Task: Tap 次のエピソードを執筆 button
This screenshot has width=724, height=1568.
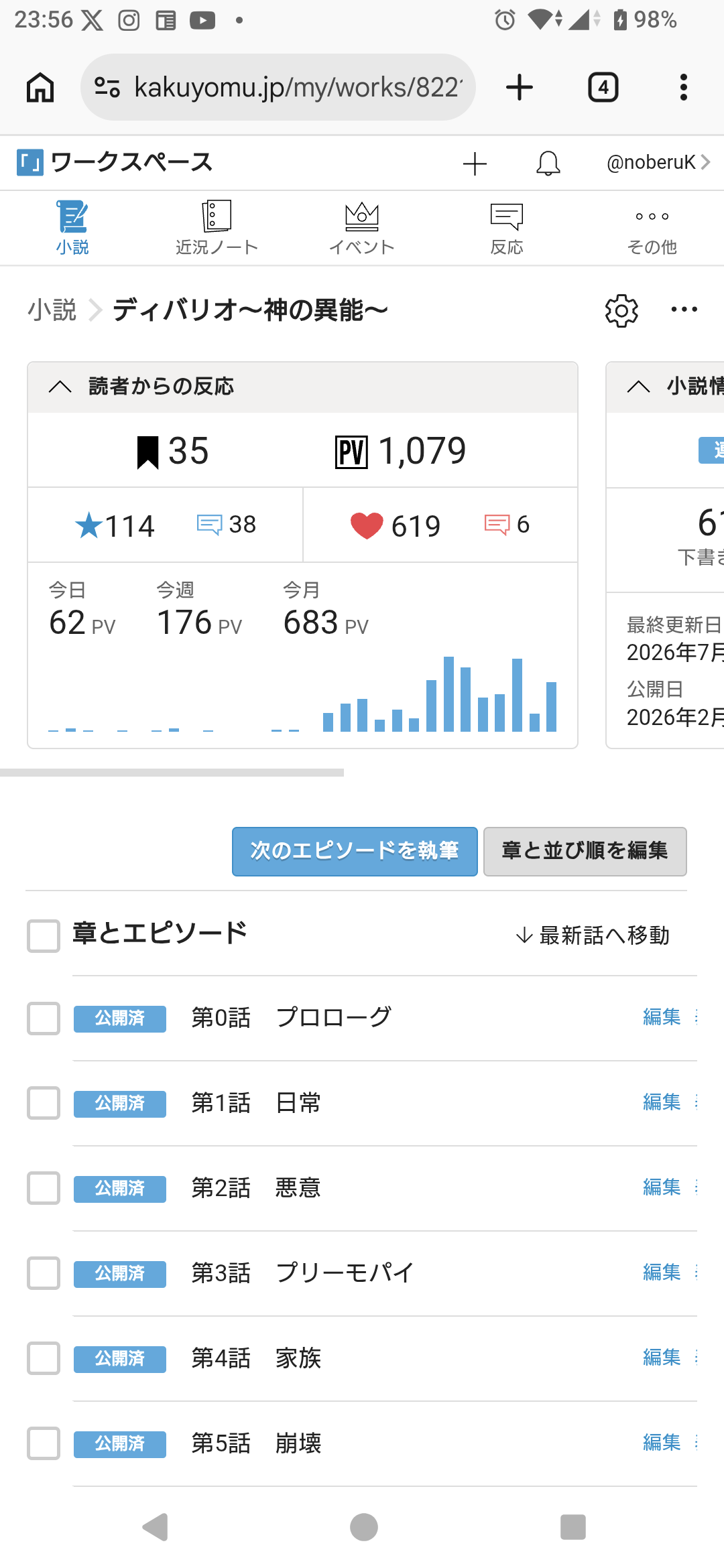Action: tap(355, 851)
